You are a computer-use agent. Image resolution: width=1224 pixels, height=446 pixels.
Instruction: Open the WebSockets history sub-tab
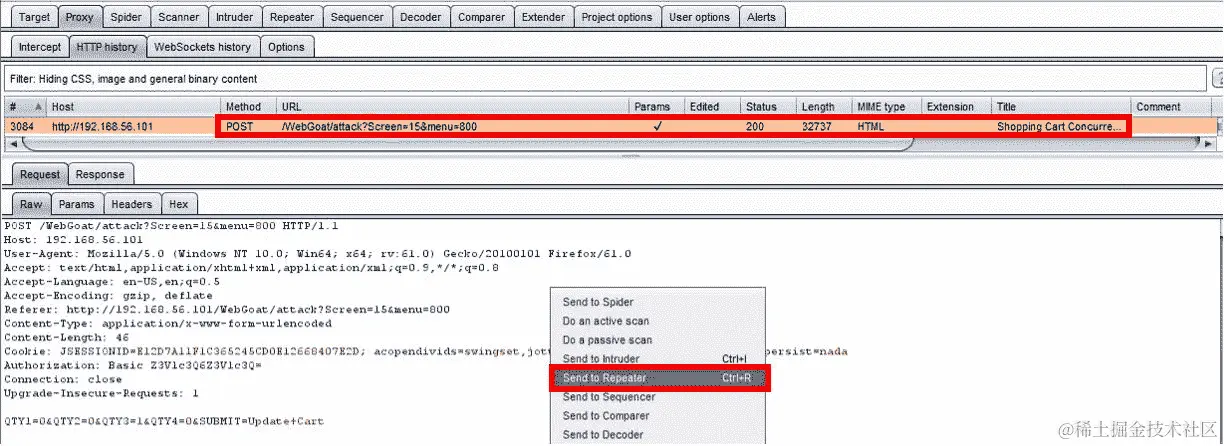[203, 47]
